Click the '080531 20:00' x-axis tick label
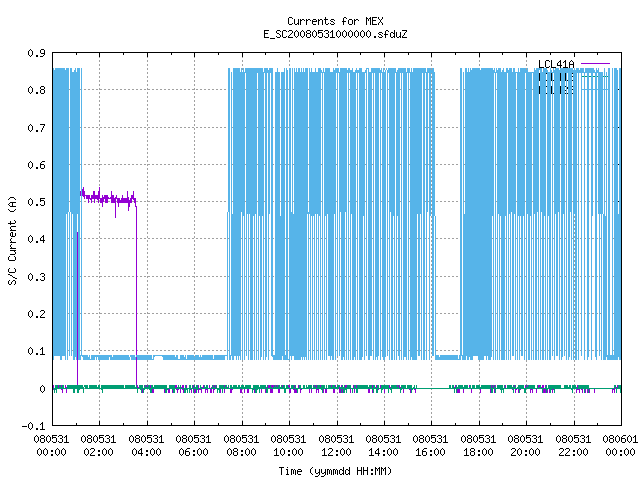The height and width of the screenshot is (480, 640). 525,446
